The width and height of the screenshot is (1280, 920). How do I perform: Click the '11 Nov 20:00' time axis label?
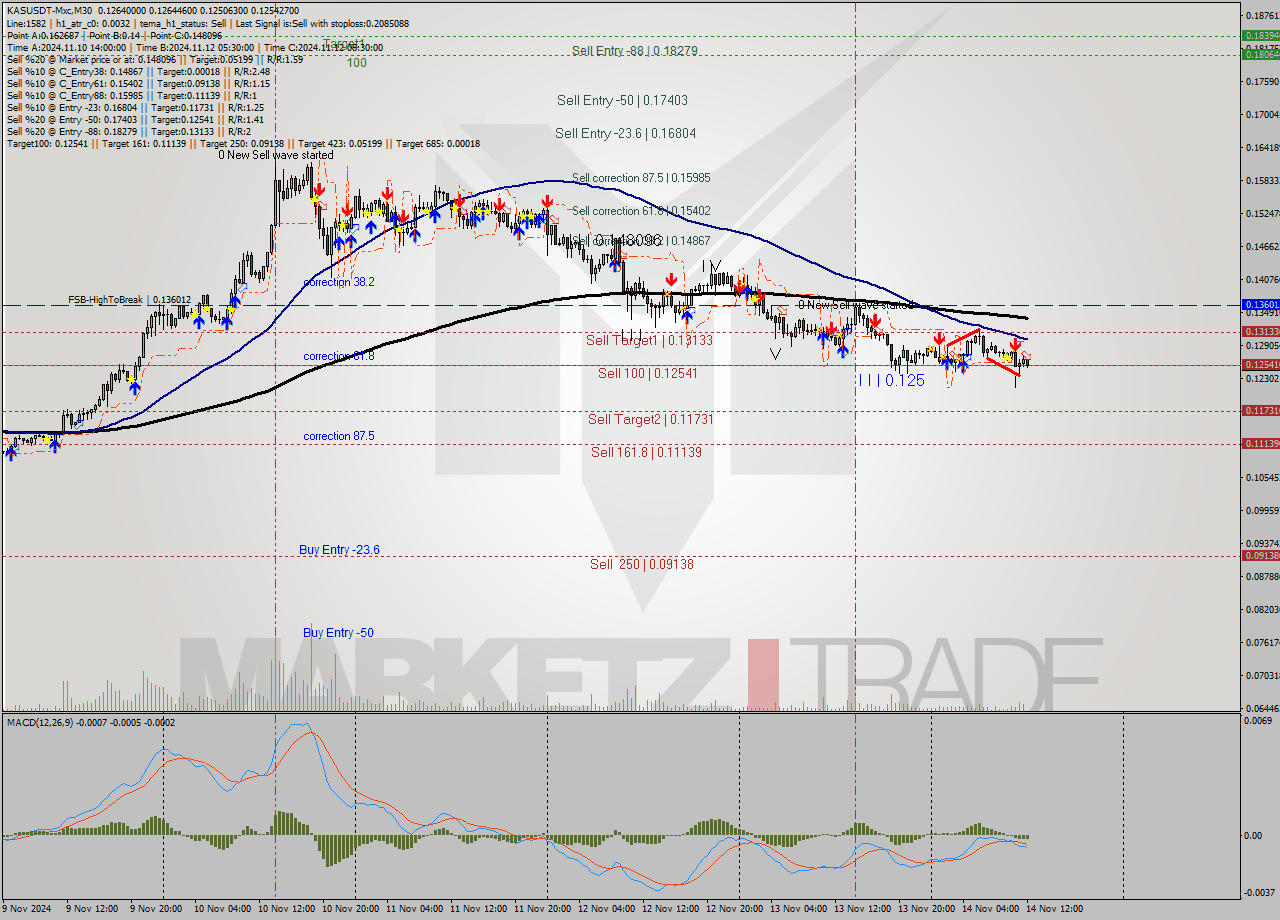[544, 909]
